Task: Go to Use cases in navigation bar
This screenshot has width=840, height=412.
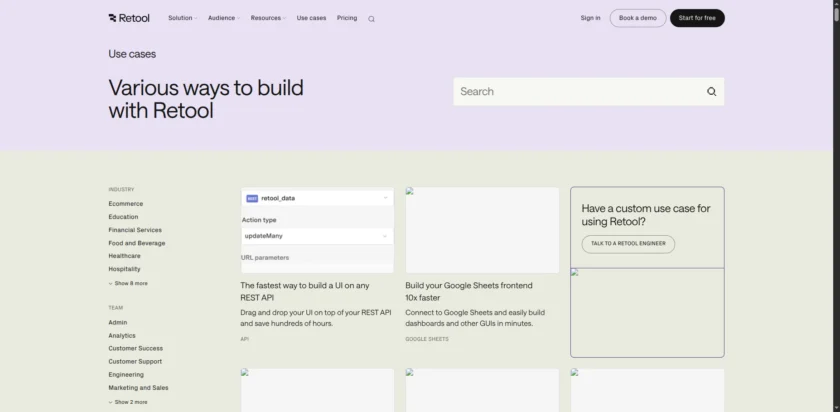Action: coord(311,18)
